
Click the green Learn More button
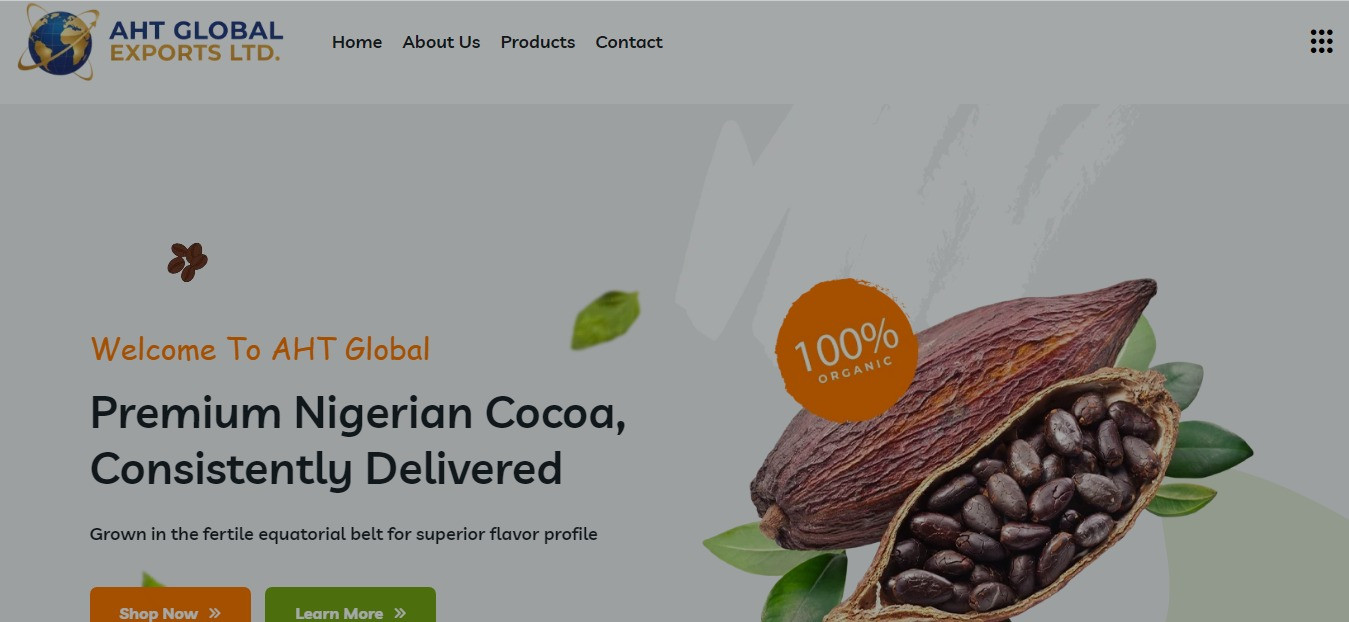click(x=350, y=606)
